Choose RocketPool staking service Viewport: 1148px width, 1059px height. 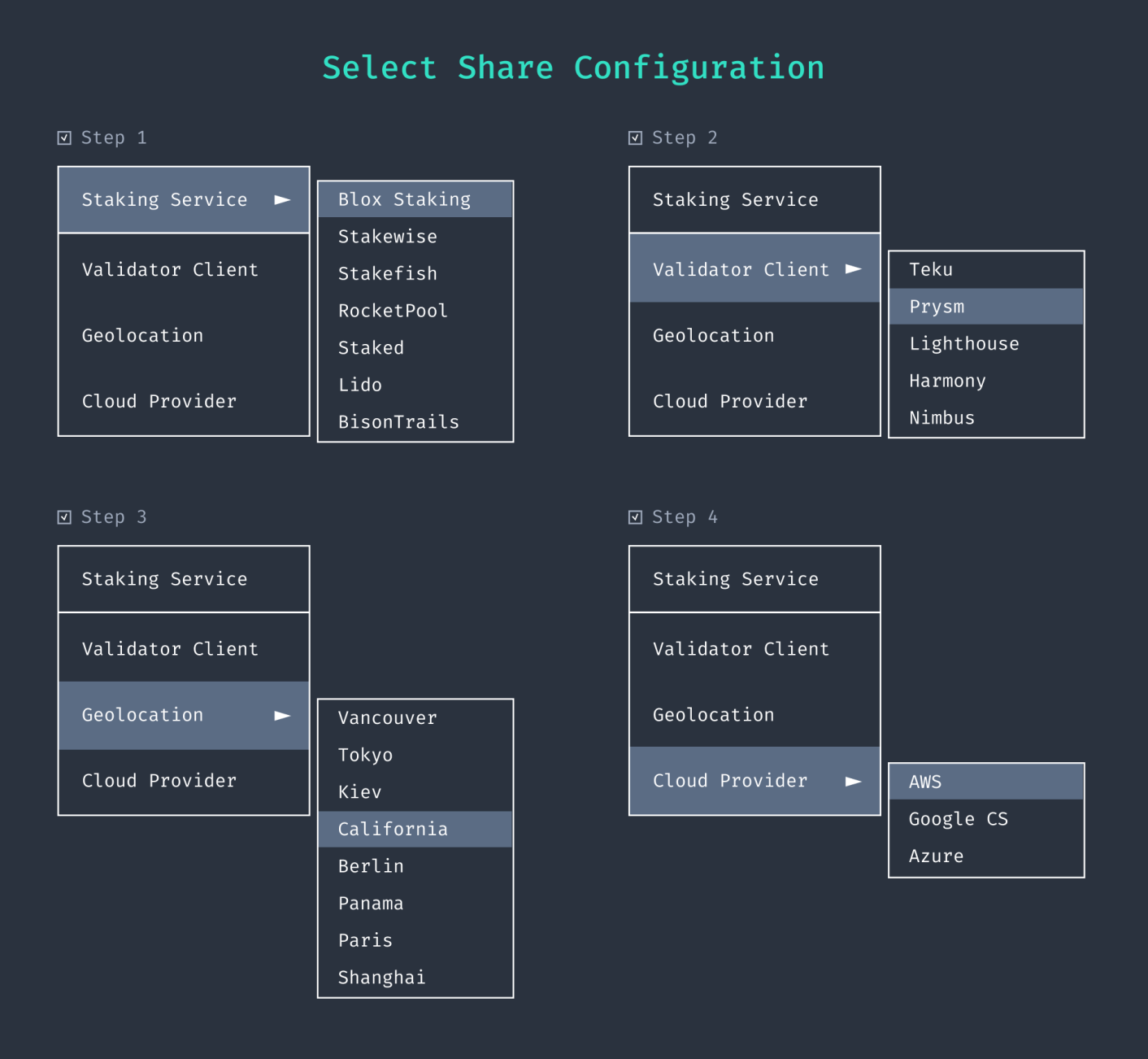coord(393,311)
